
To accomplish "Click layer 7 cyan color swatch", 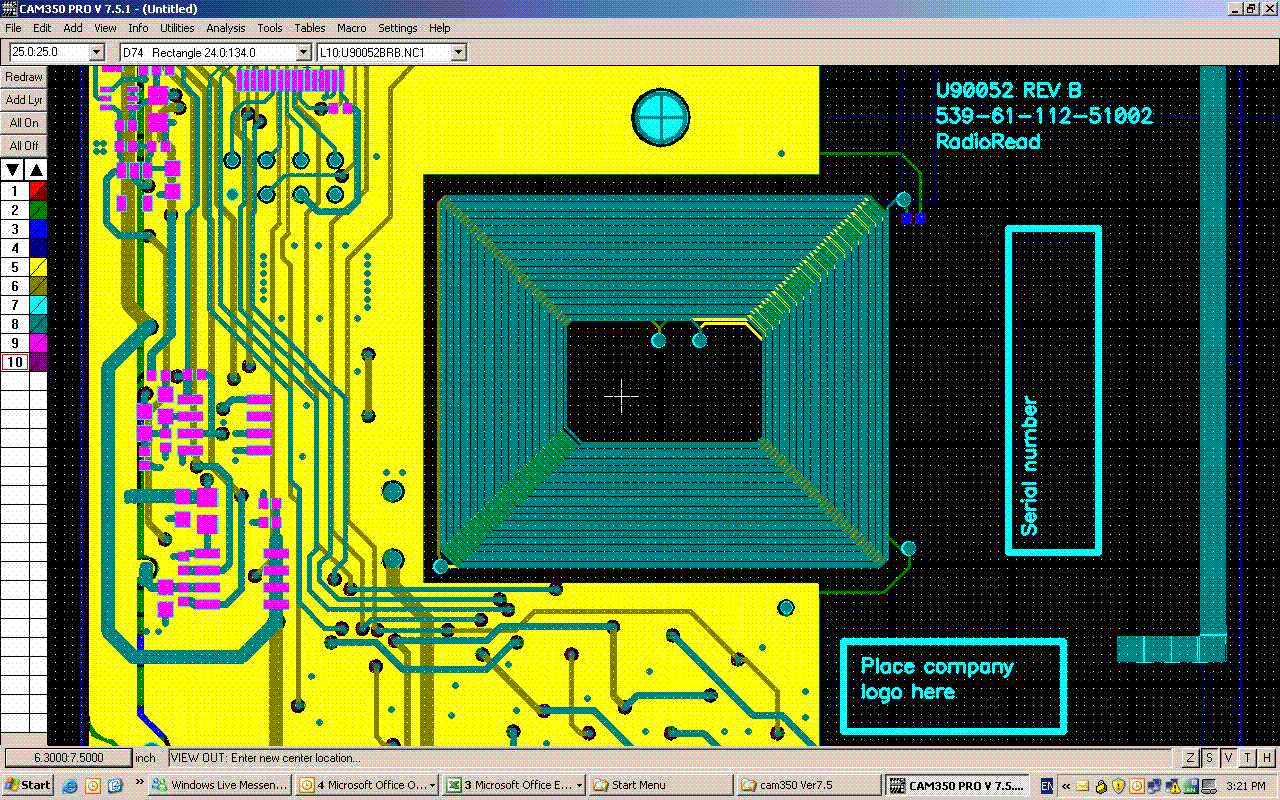I will pyautogui.click(x=38, y=305).
